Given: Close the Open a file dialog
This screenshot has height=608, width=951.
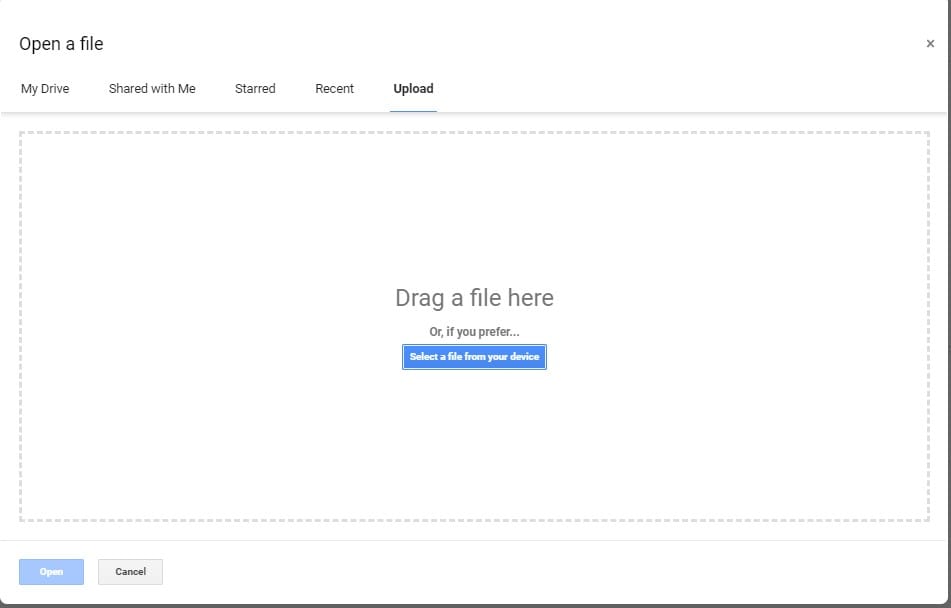Looking at the screenshot, I should click(930, 44).
